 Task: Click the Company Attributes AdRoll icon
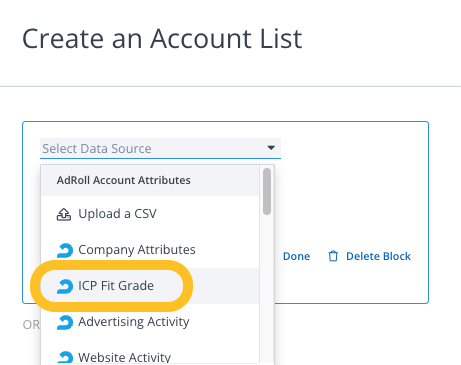tap(65, 250)
